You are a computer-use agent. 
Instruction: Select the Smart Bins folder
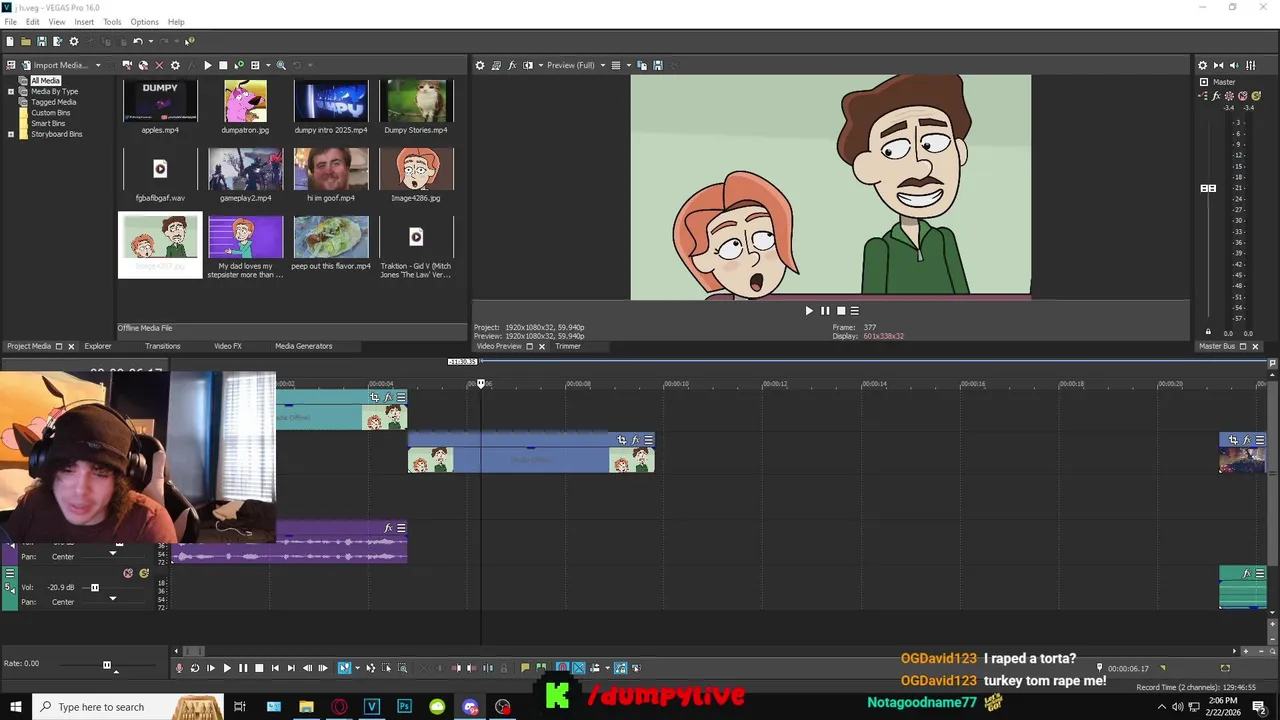48,123
